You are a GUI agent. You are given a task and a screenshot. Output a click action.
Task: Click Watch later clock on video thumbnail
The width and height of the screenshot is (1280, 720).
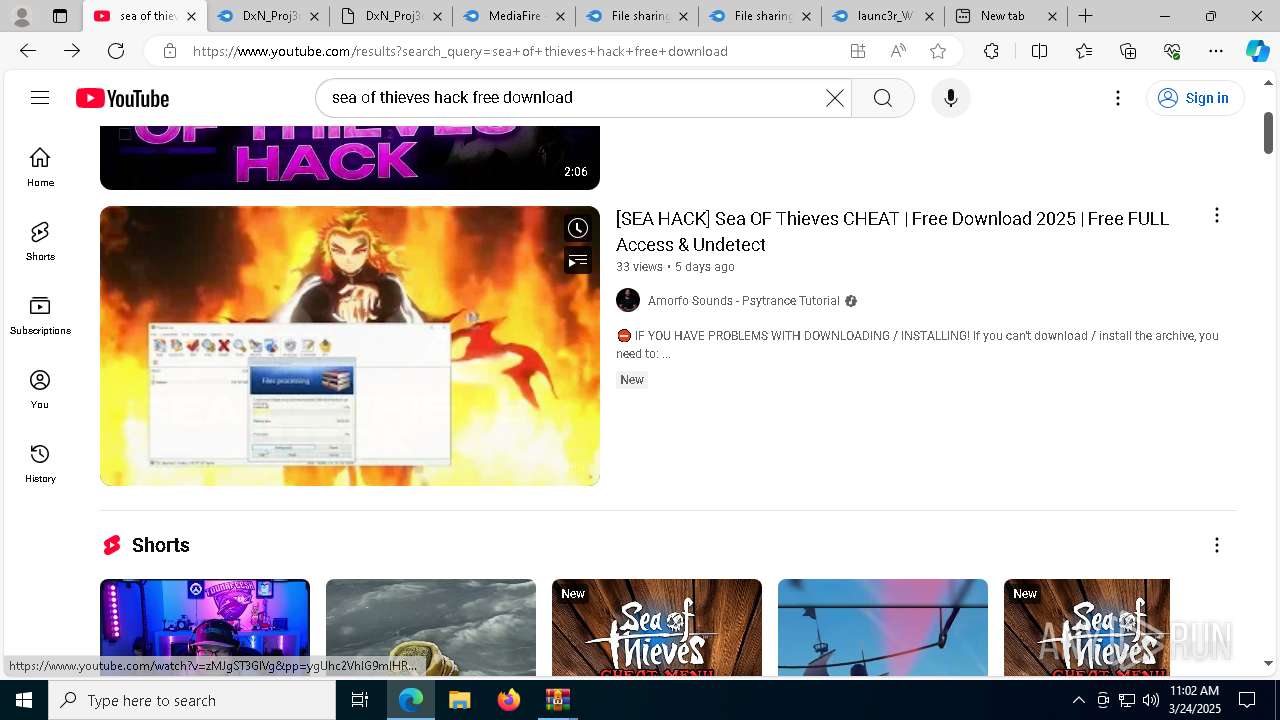[578, 228]
